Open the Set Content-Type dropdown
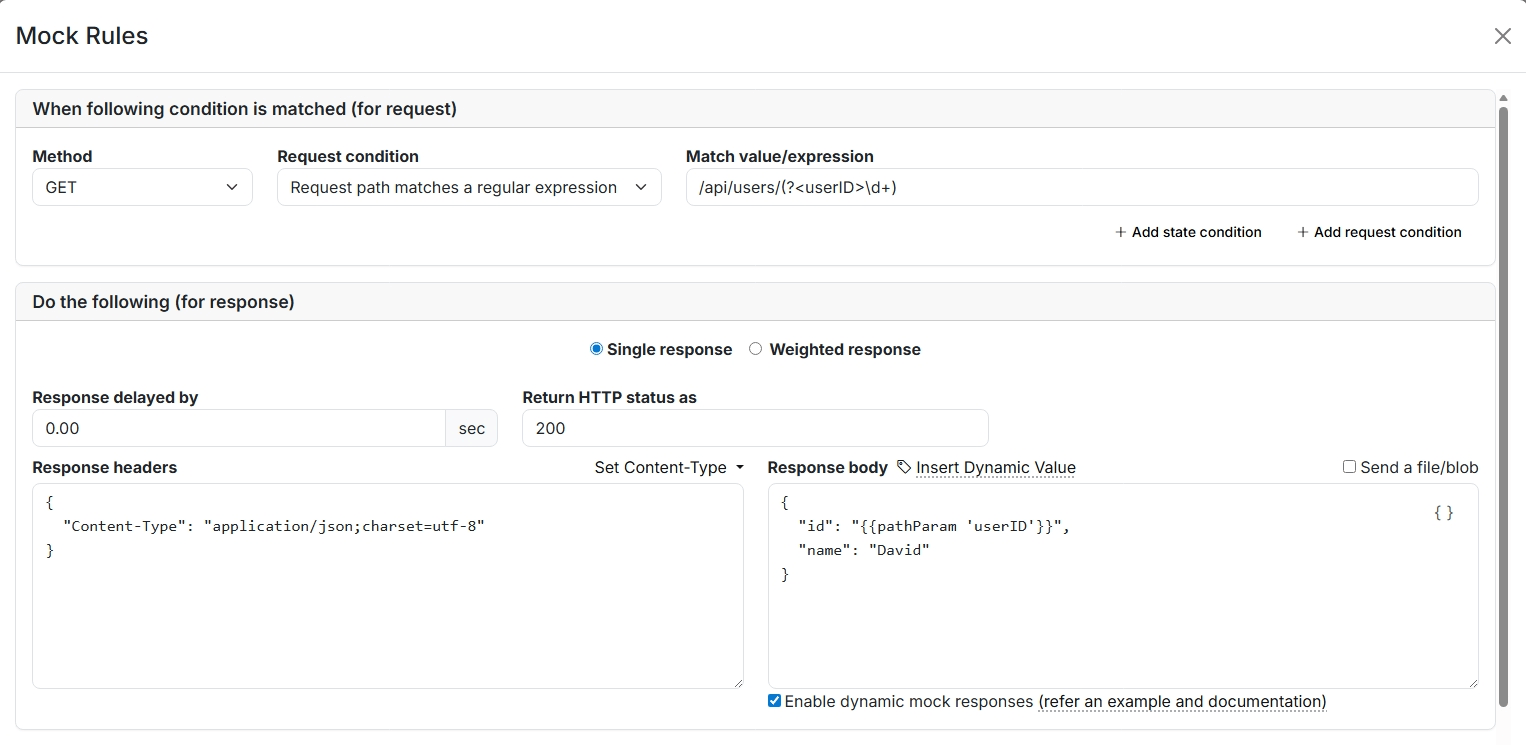1526x745 pixels. (668, 467)
